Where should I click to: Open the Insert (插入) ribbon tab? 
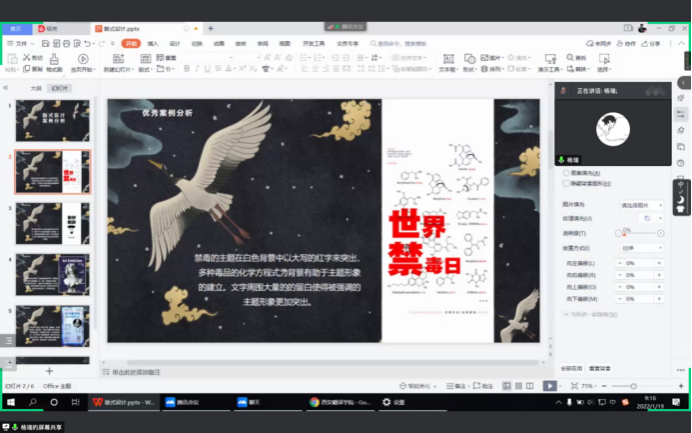tap(153, 44)
